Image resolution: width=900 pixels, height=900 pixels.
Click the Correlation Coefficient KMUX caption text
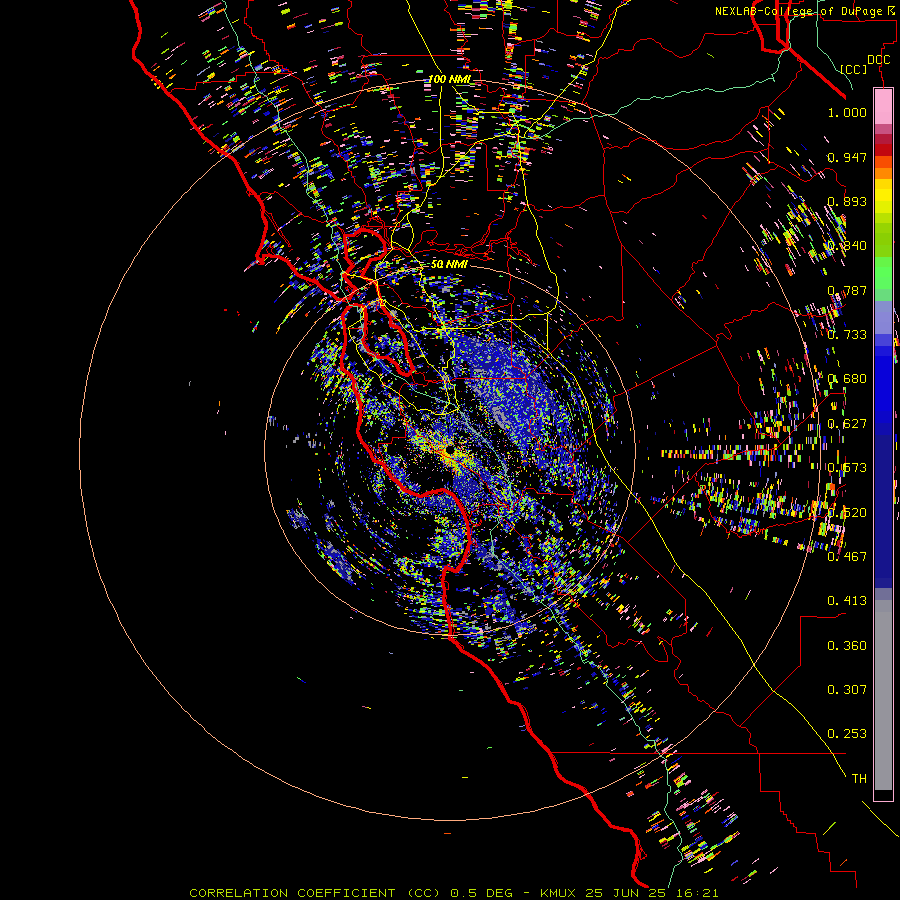(x=453, y=893)
